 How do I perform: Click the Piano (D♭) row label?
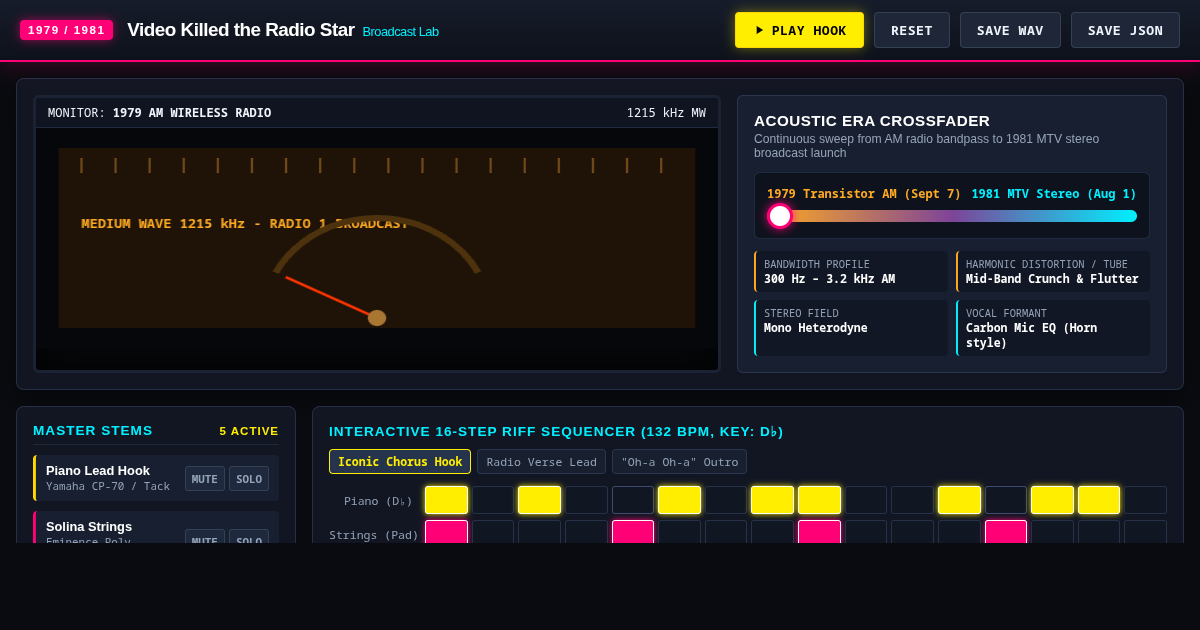coord(378,501)
